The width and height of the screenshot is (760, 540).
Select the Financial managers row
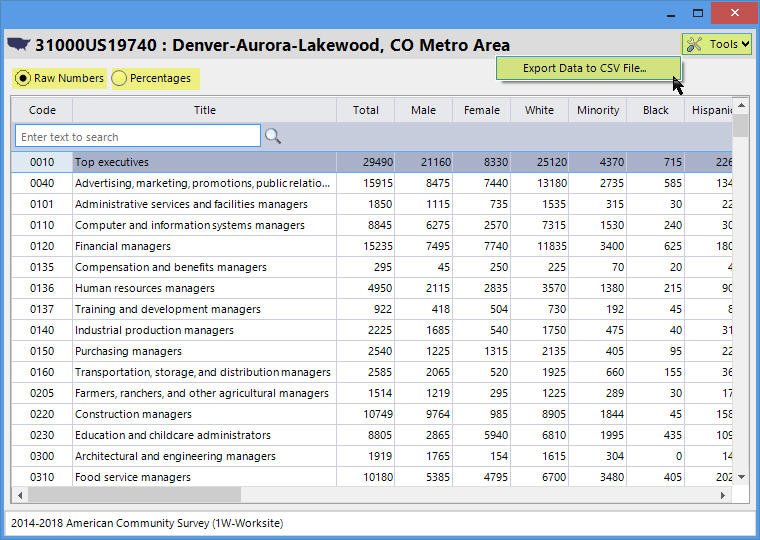[x=202, y=246]
